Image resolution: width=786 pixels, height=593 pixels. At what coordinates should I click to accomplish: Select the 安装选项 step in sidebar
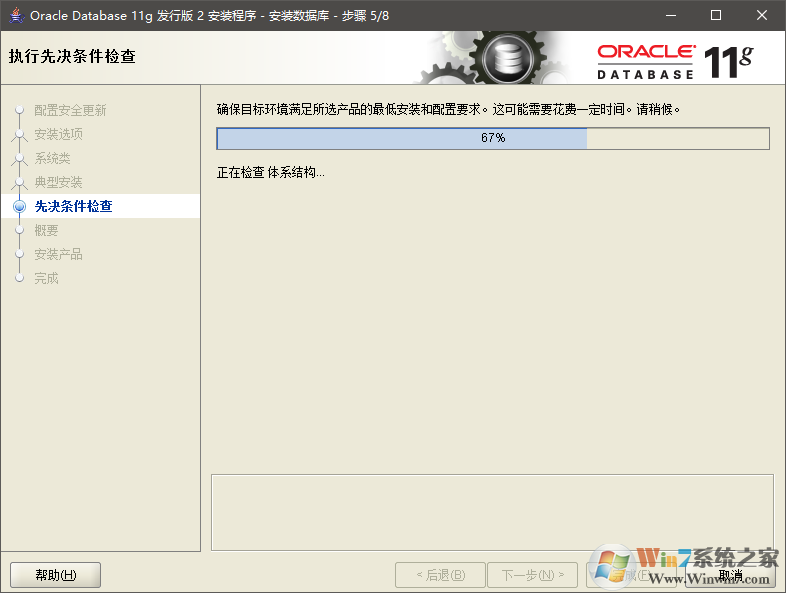(x=58, y=134)
